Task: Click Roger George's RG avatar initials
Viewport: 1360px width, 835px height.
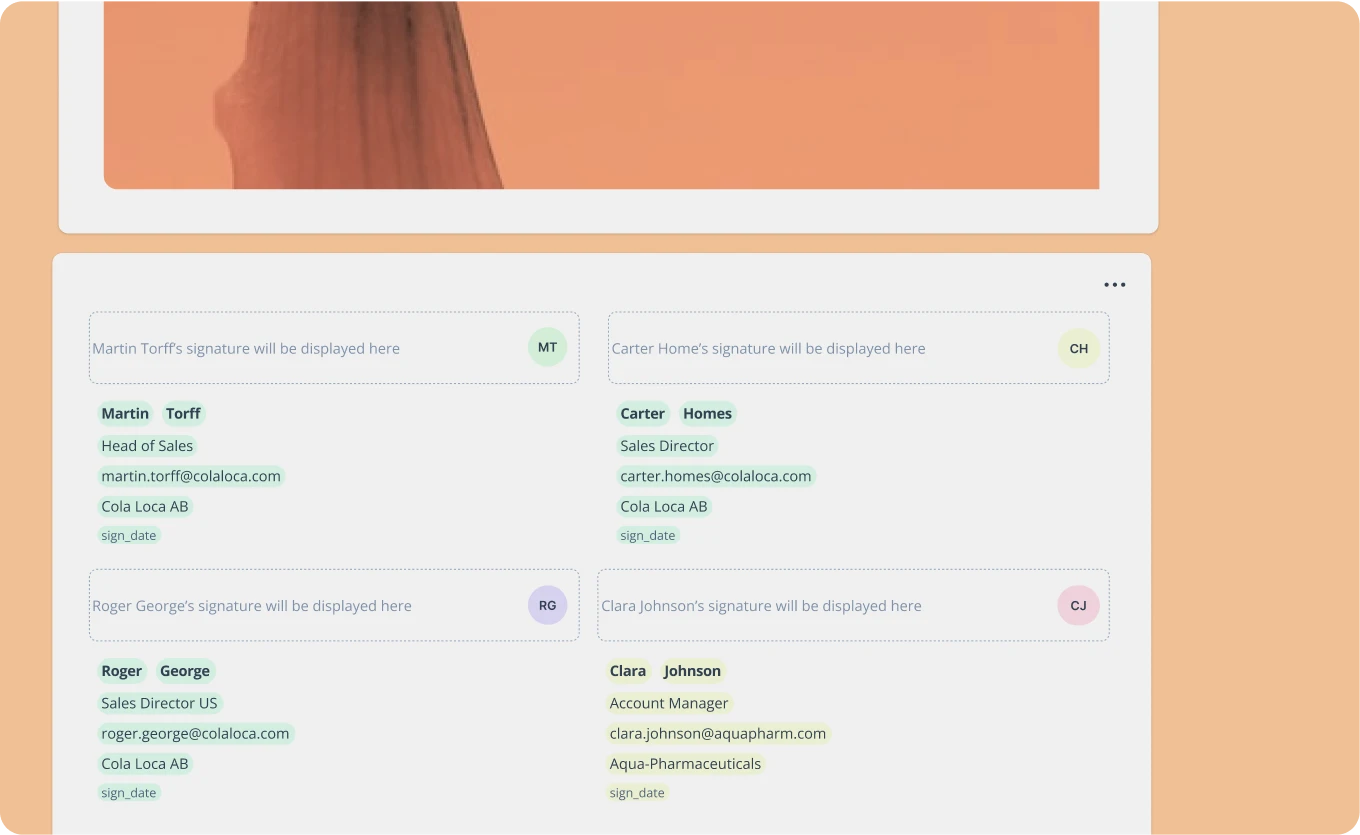Action: 547,605
